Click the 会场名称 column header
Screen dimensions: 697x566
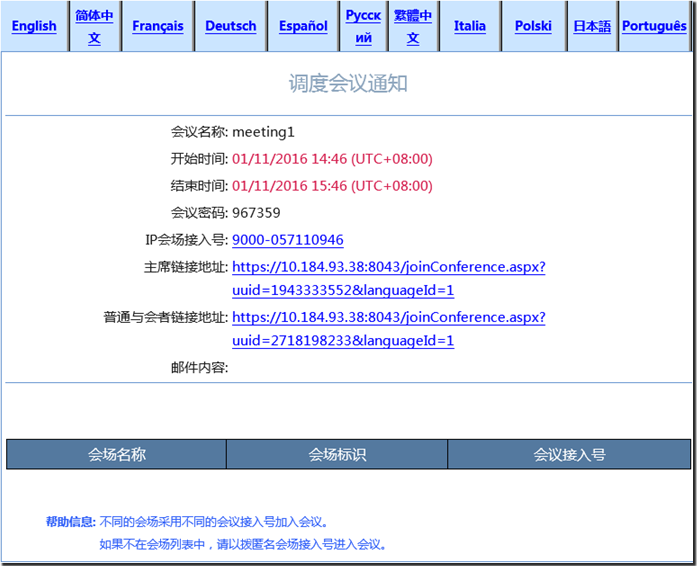coord(117,454)
